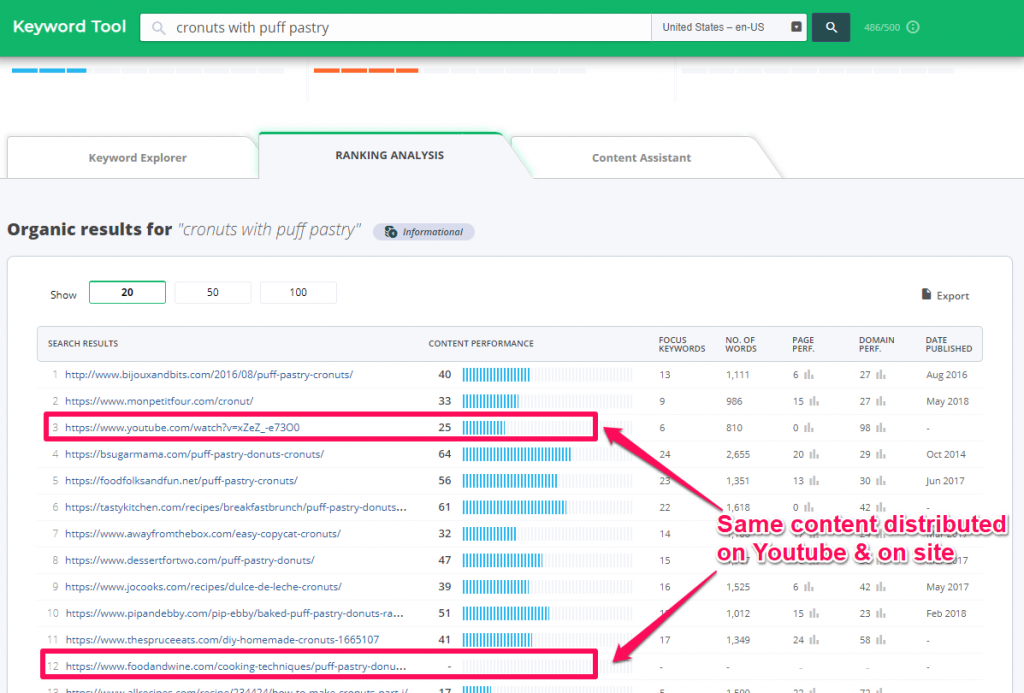Export the organic results
This screenshot has height=693, width=1024.
(x=945, y=295)
